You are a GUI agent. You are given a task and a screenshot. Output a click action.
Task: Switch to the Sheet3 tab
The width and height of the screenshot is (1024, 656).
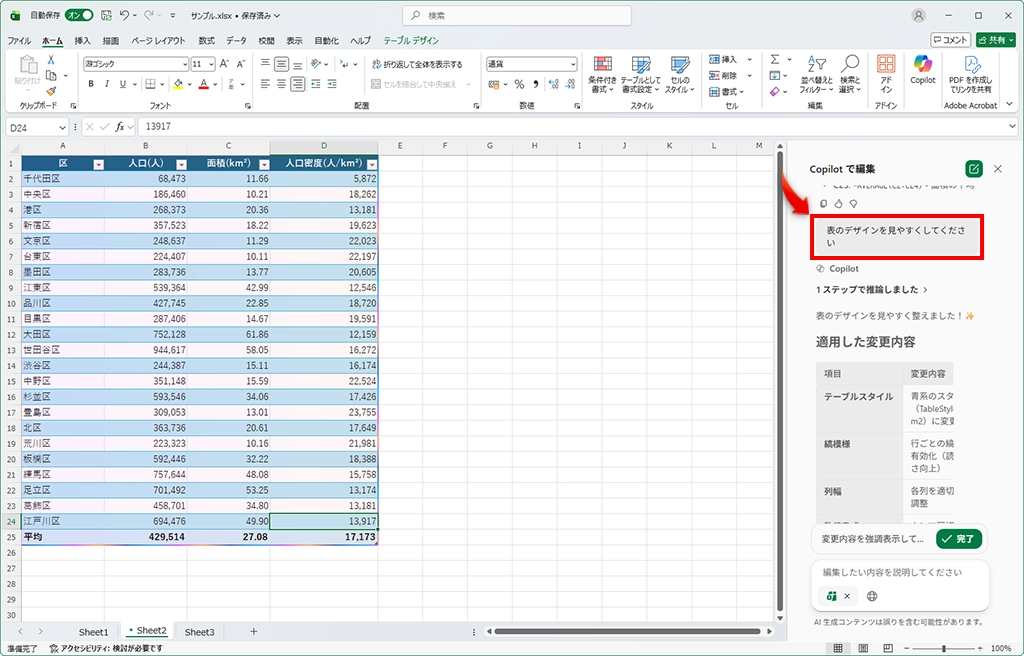[198, 632]
